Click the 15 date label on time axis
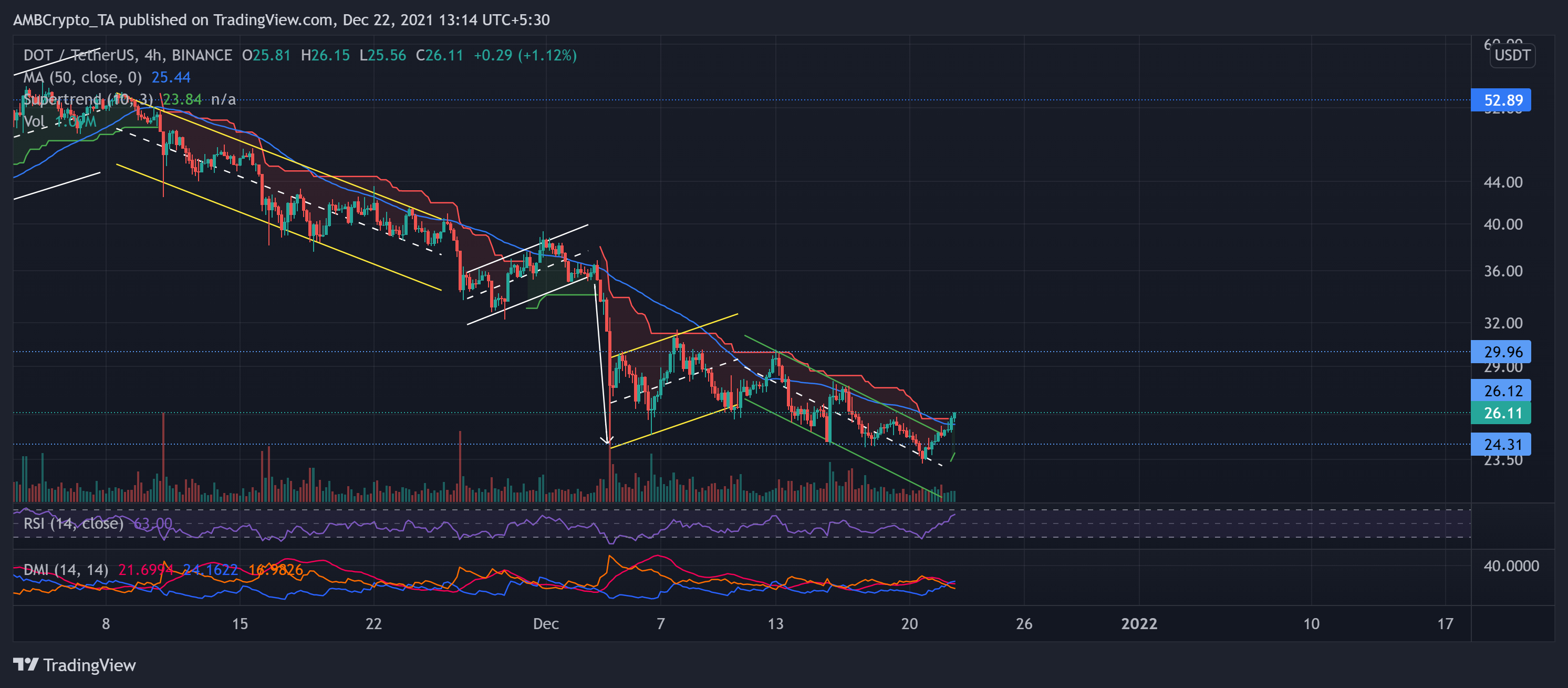The image size is (1568, 688). coord(240,623)
